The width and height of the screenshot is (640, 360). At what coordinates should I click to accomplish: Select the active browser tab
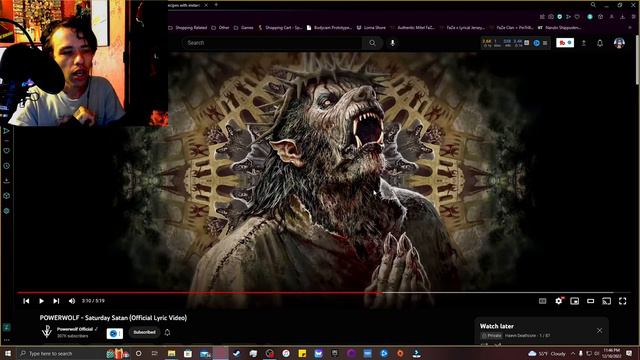184,5
